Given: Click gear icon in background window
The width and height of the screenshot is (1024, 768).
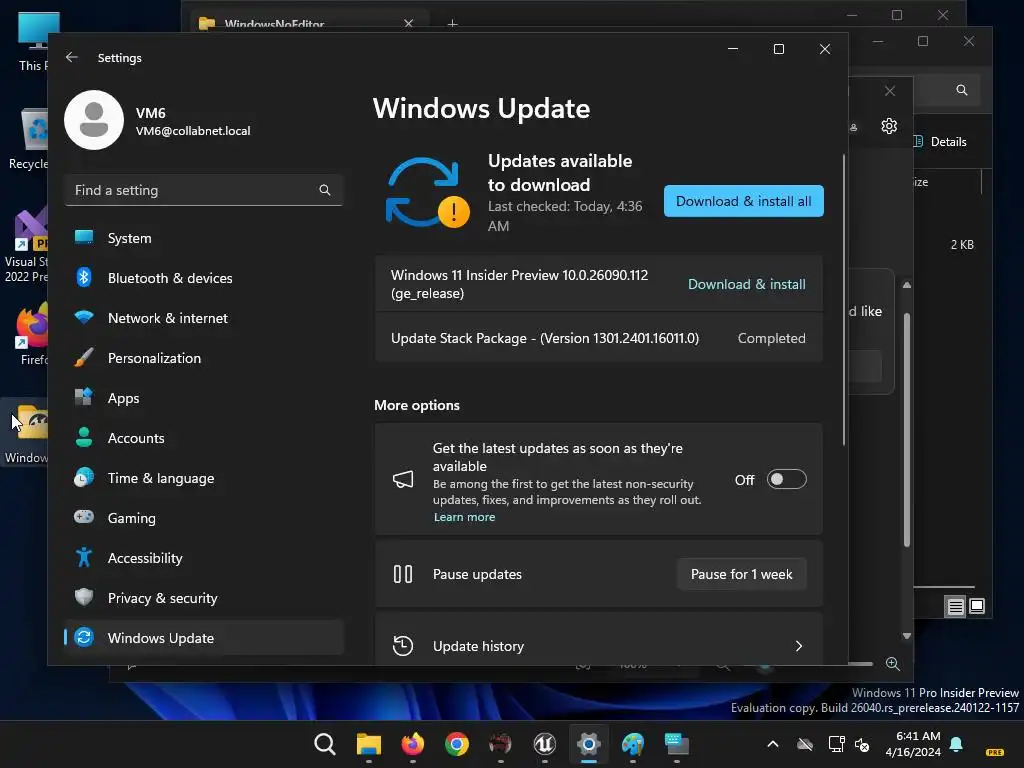Looking at the screenshot, I should [889, 126].
